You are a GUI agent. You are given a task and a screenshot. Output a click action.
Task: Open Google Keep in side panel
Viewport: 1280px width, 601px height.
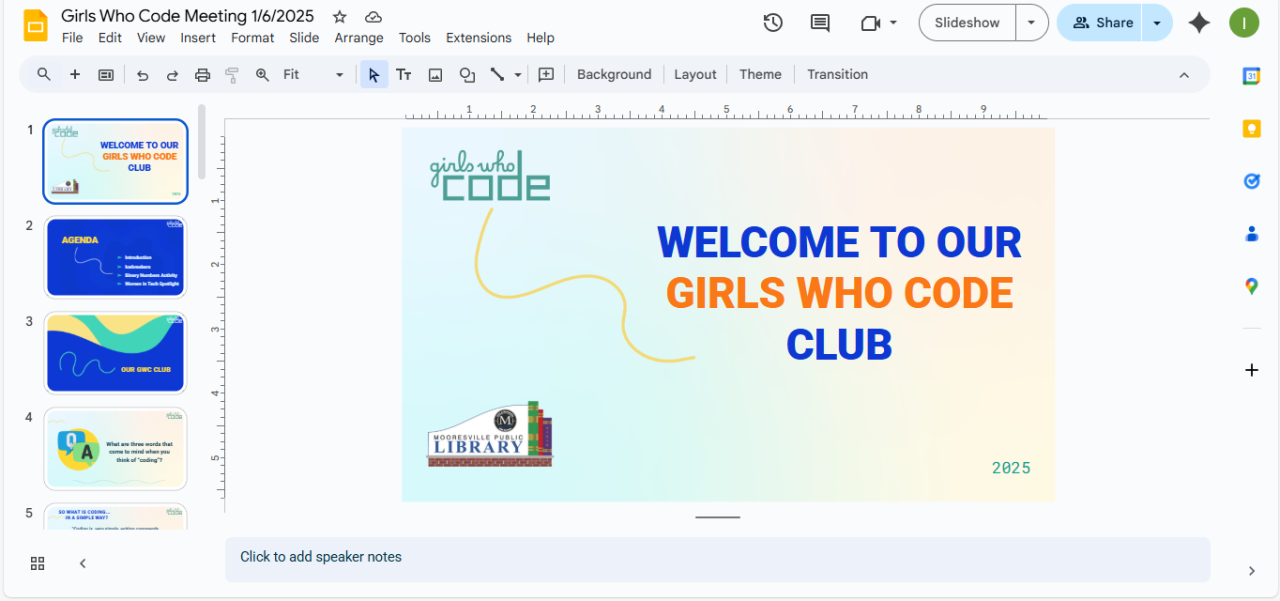[1251, 128]
